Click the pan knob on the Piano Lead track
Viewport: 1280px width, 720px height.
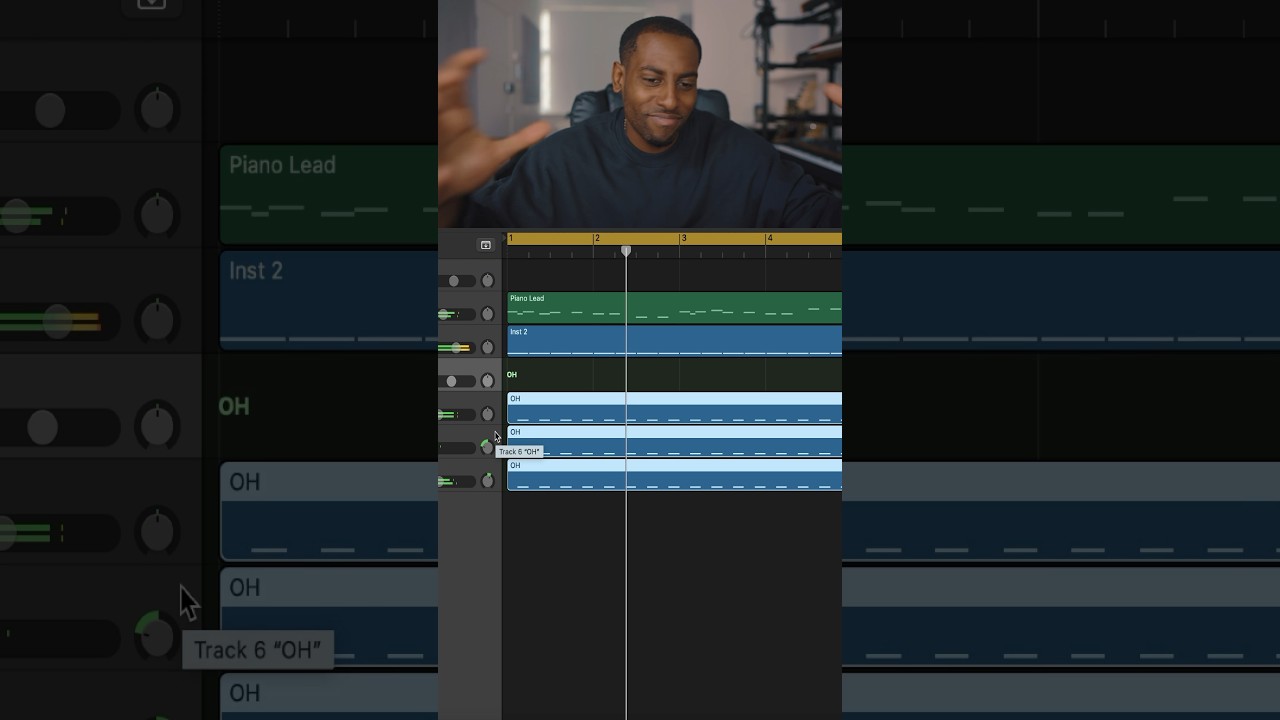point(488,314)
